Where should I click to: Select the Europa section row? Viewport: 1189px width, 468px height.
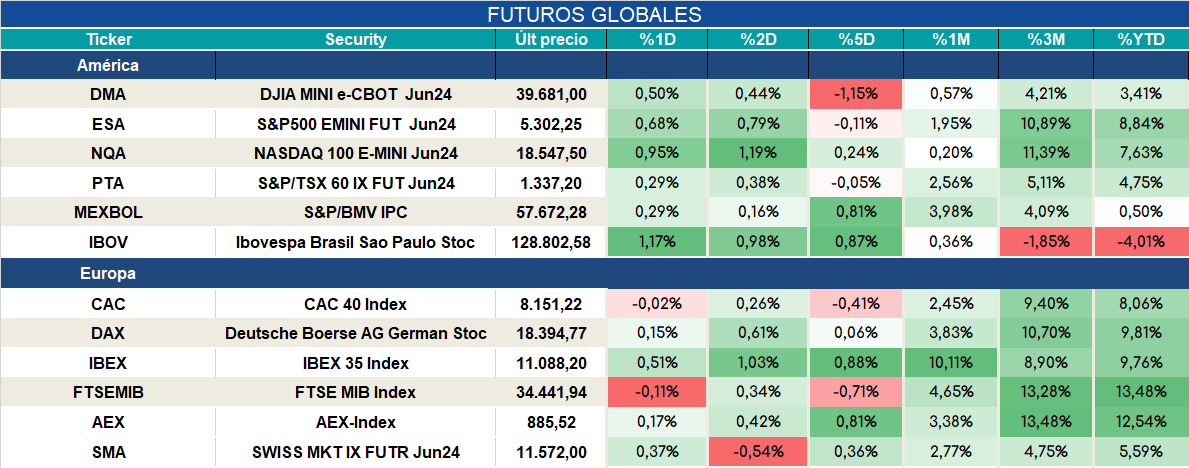tap(594, 274)
